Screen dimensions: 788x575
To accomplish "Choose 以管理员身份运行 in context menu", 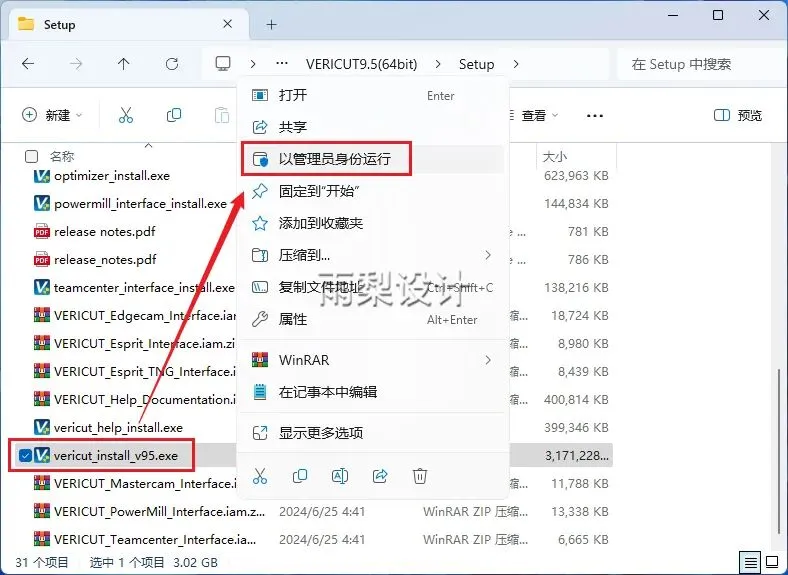I will tap(372, 159).
